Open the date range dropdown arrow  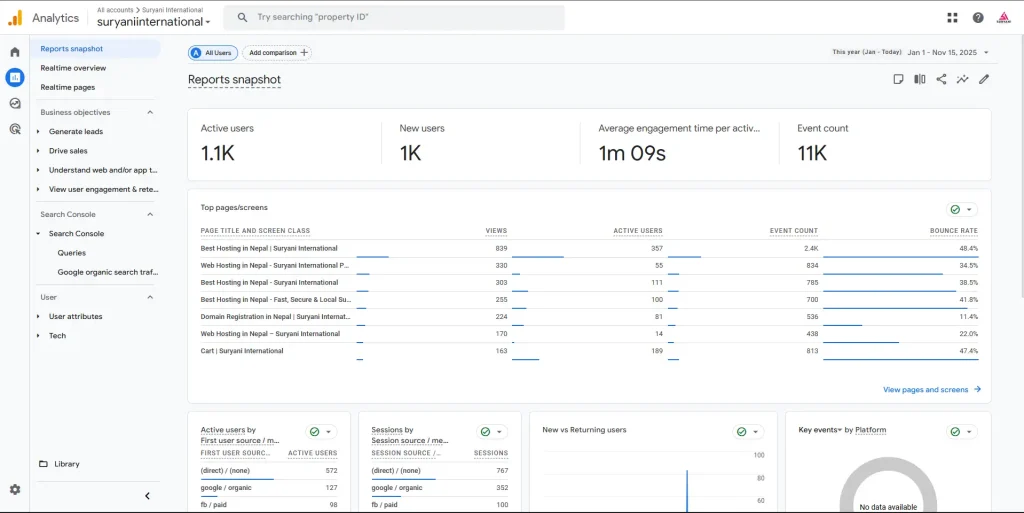pyautogui.click(x=986, y=53)
